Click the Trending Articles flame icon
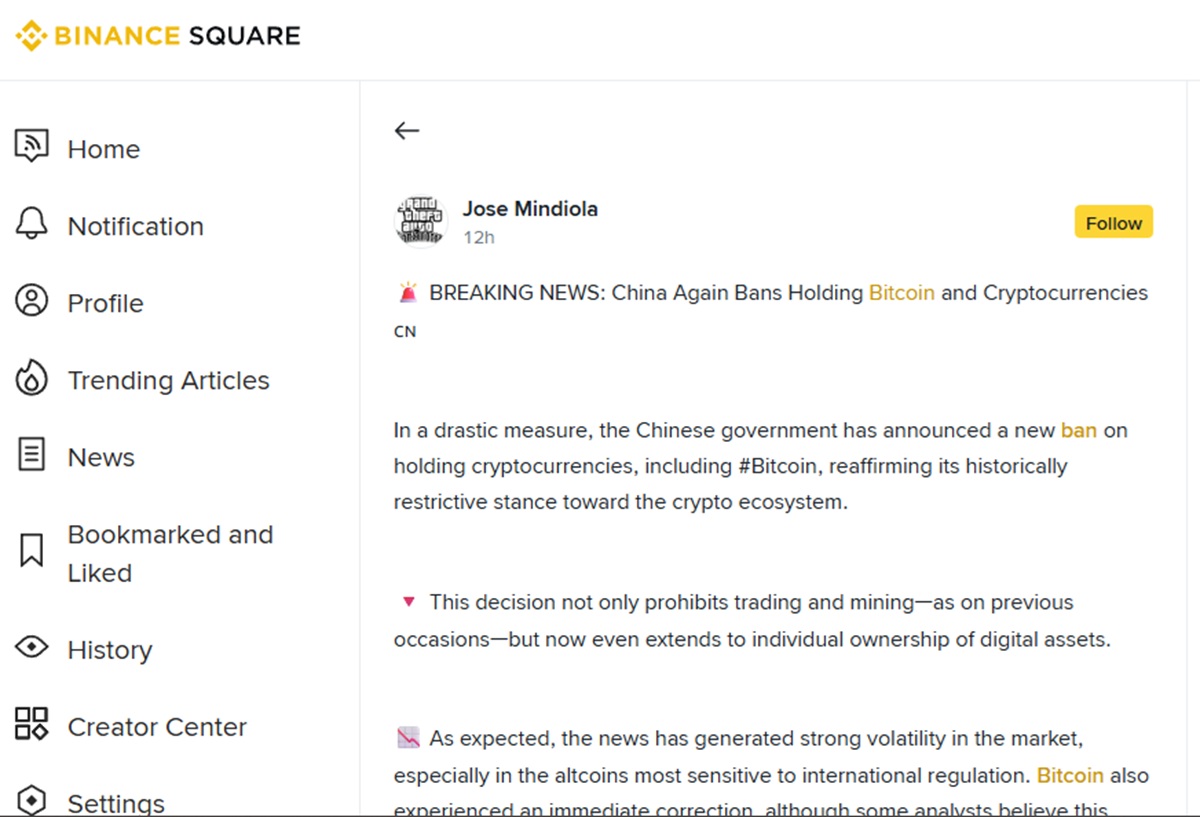Image resolution: width=1200 pixels, height=817 pixels. pyautogui.click(x=32, y=378)
